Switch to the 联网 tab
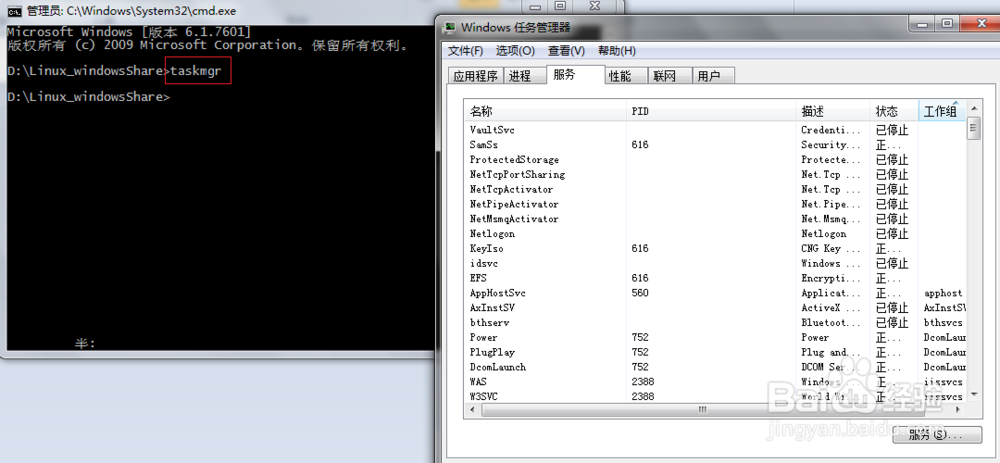The image size is (1000, 463). (x=670, y=76)
